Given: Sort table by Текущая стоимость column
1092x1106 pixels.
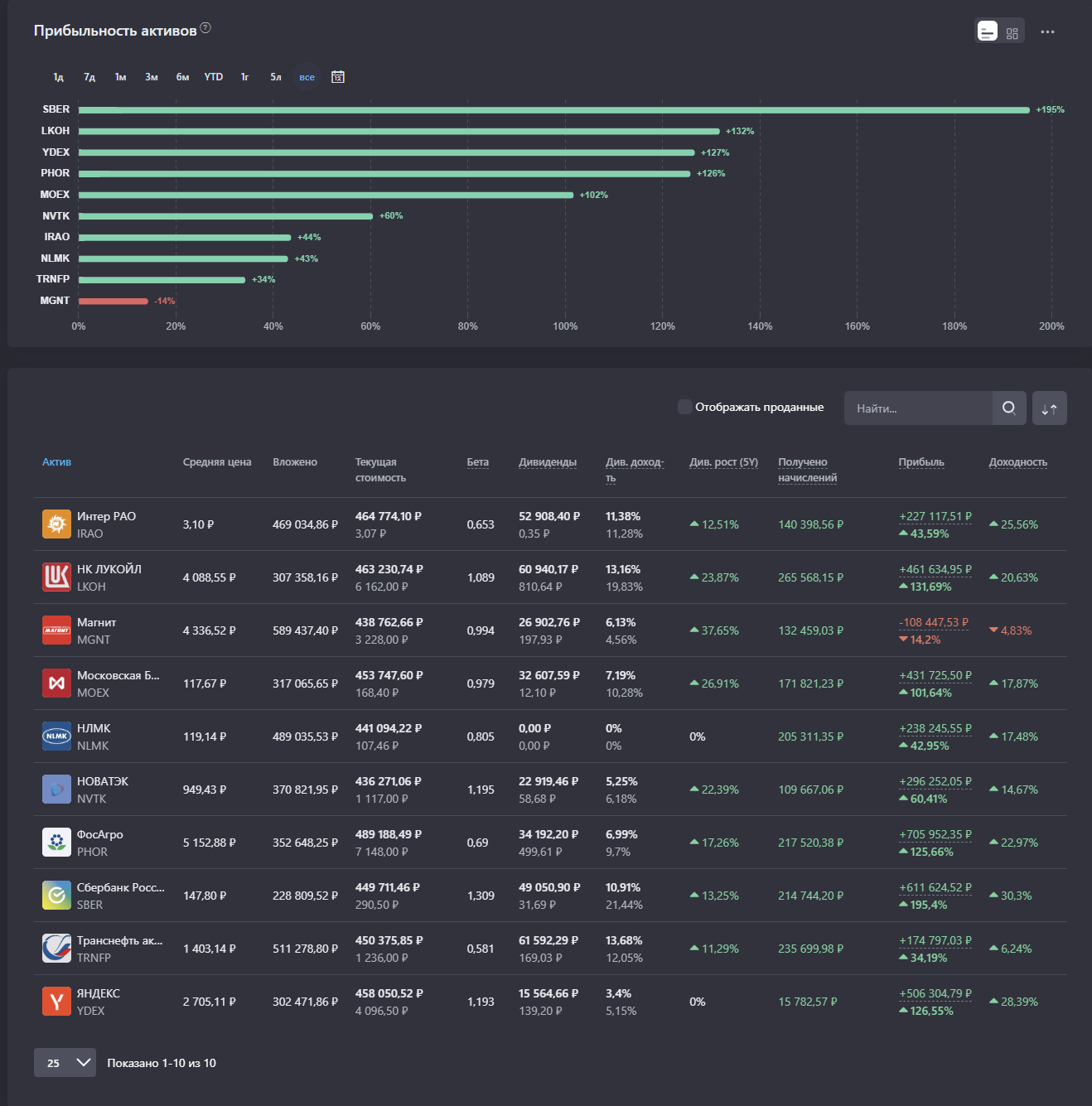Looking at the screenshot, I should pos(380,470).
